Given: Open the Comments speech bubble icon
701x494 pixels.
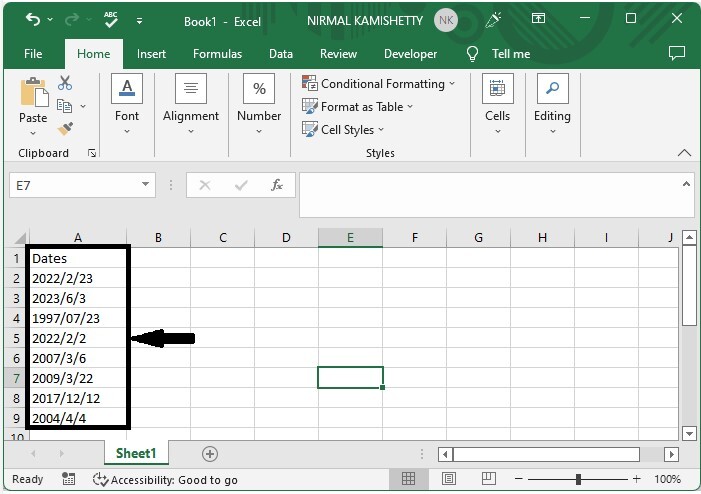Looking at the screenshot, I should pos(677,53).
